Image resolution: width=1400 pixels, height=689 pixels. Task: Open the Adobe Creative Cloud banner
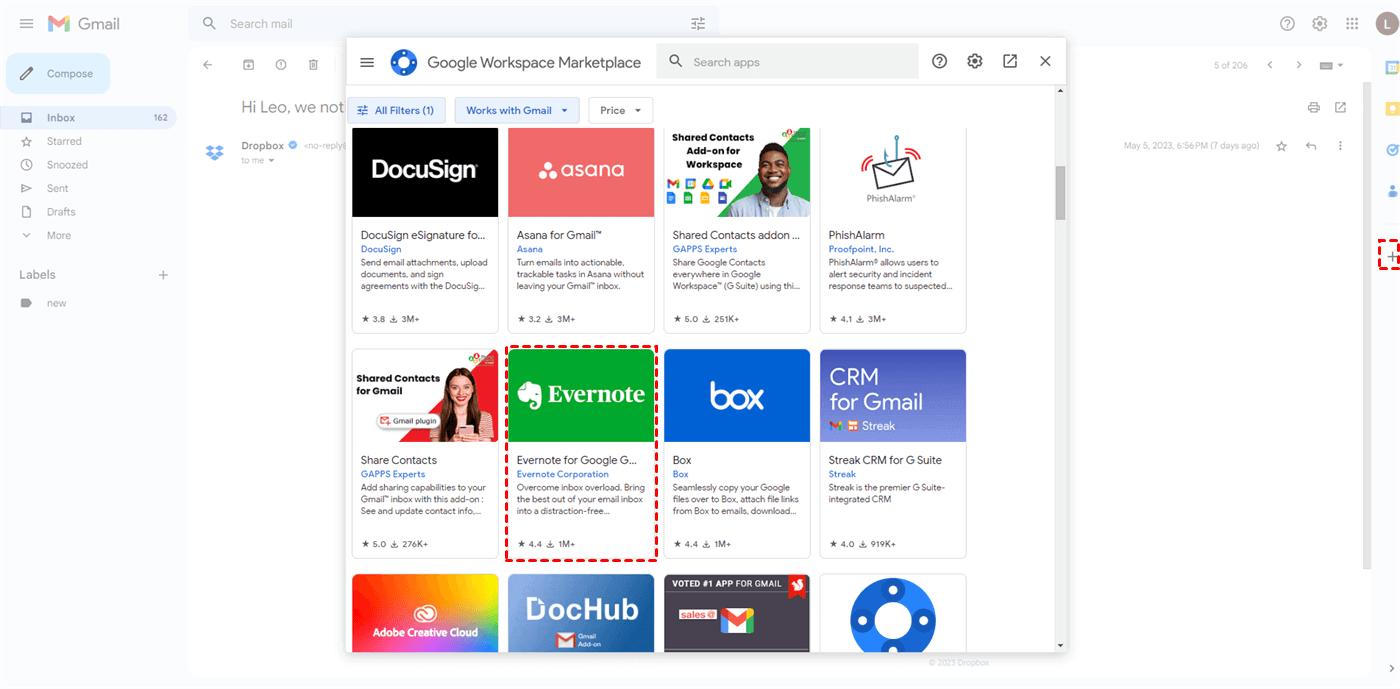425,613
